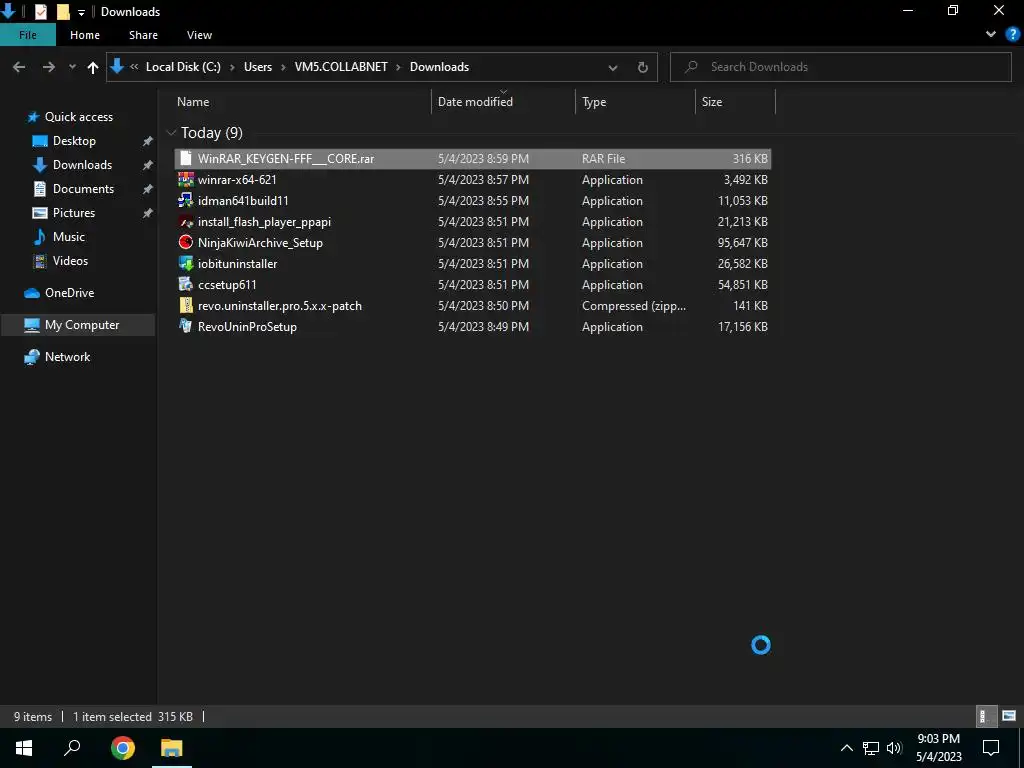Screen dimensions: 1024x768
Task: Click the File Explorer taskbar icon
Action: (x=172, y=748)
